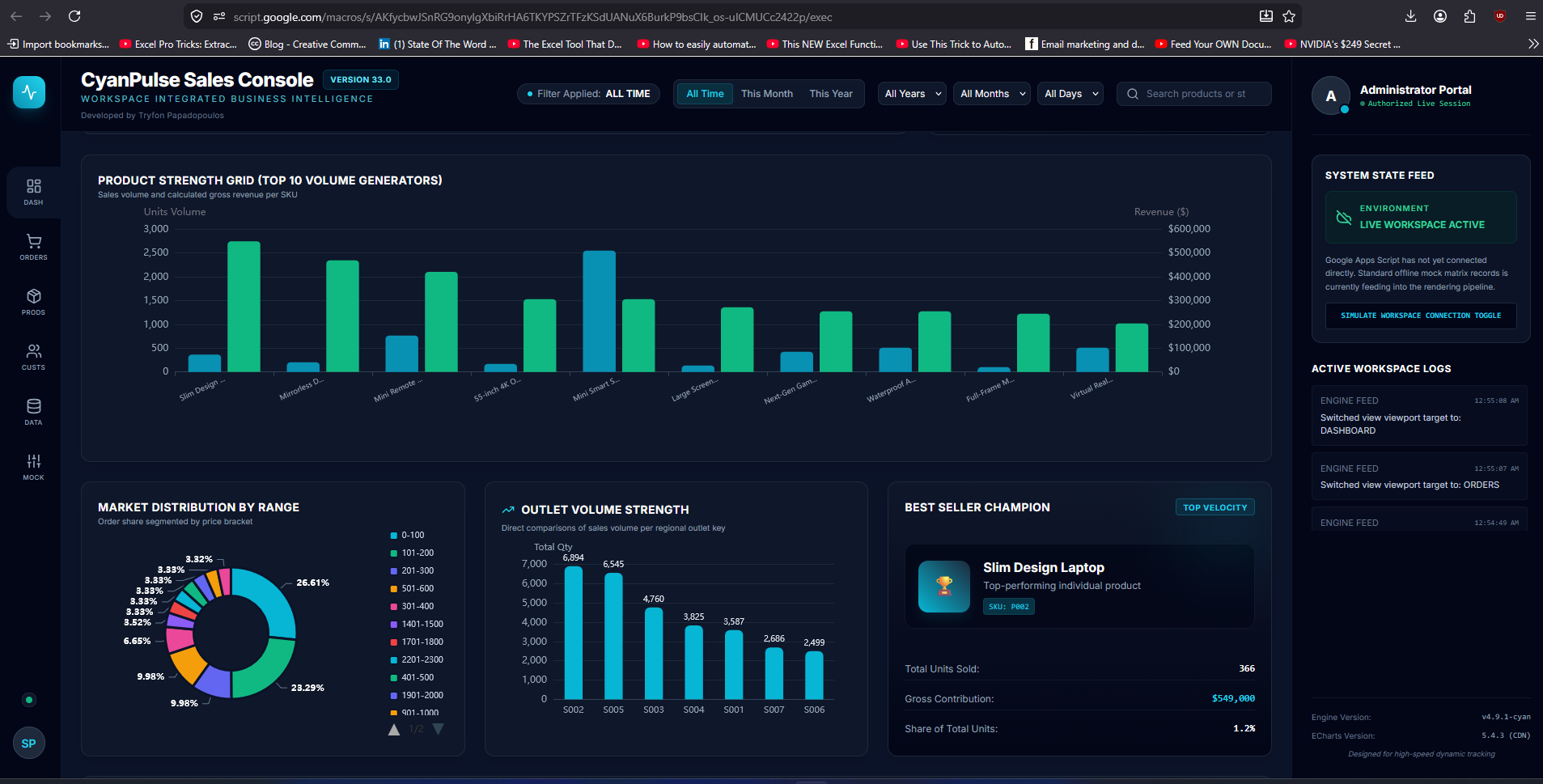
Task: Click Simulate Workspace Connection Toggle button
Action: point(1421,316)
